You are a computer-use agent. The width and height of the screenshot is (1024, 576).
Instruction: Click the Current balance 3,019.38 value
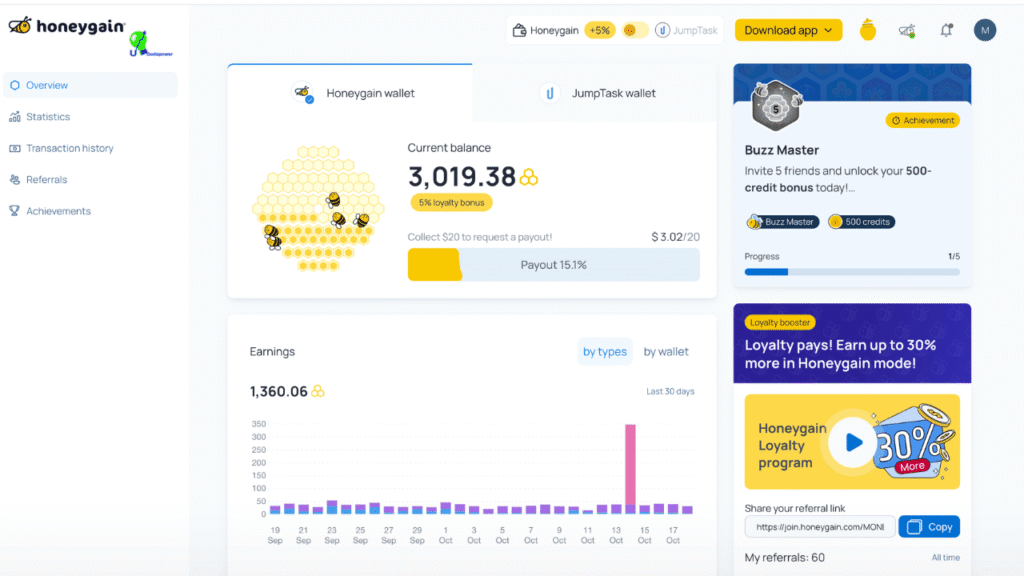click(x=462, y=177)
